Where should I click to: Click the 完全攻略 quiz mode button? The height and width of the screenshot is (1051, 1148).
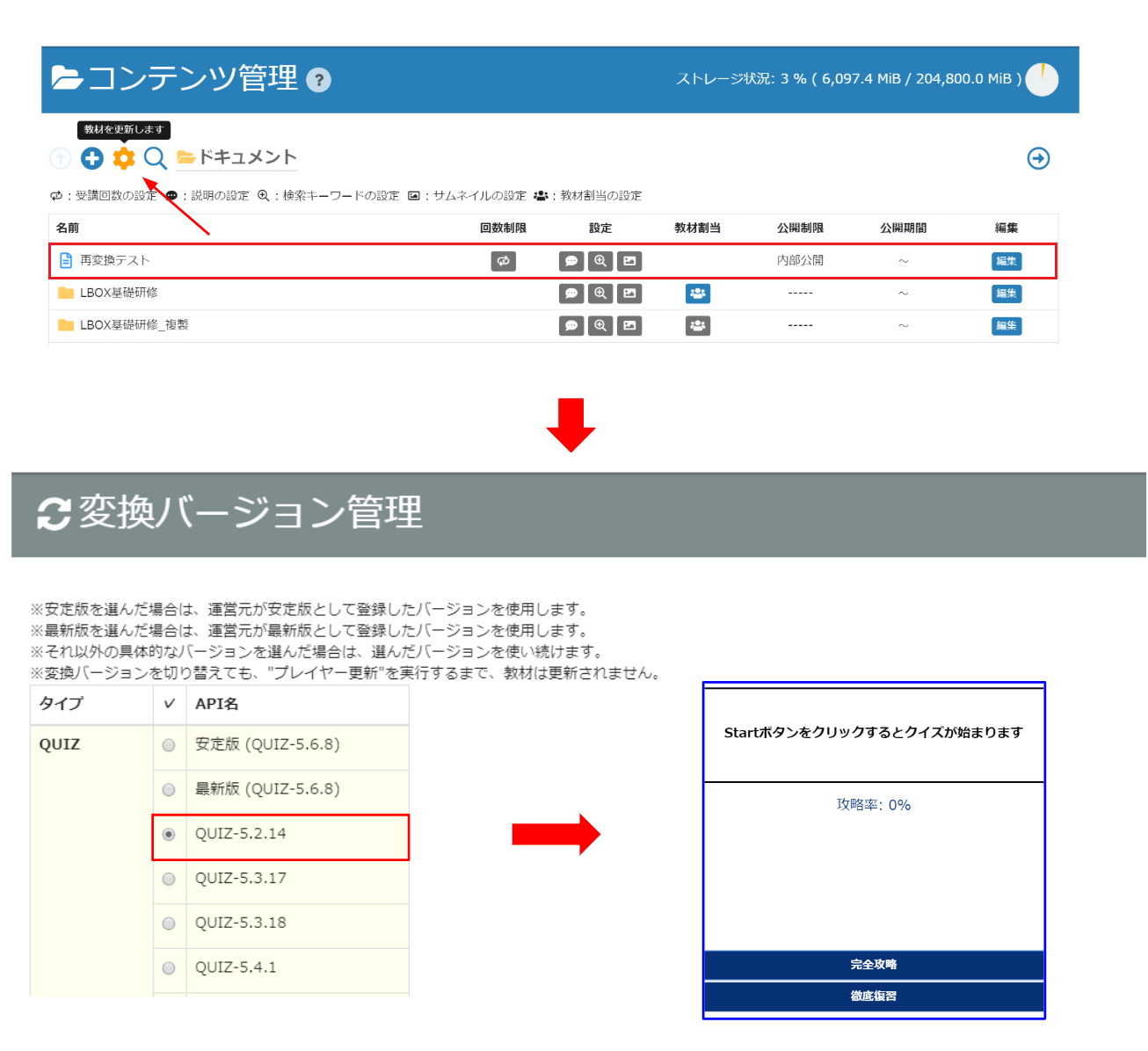[873, 964]
